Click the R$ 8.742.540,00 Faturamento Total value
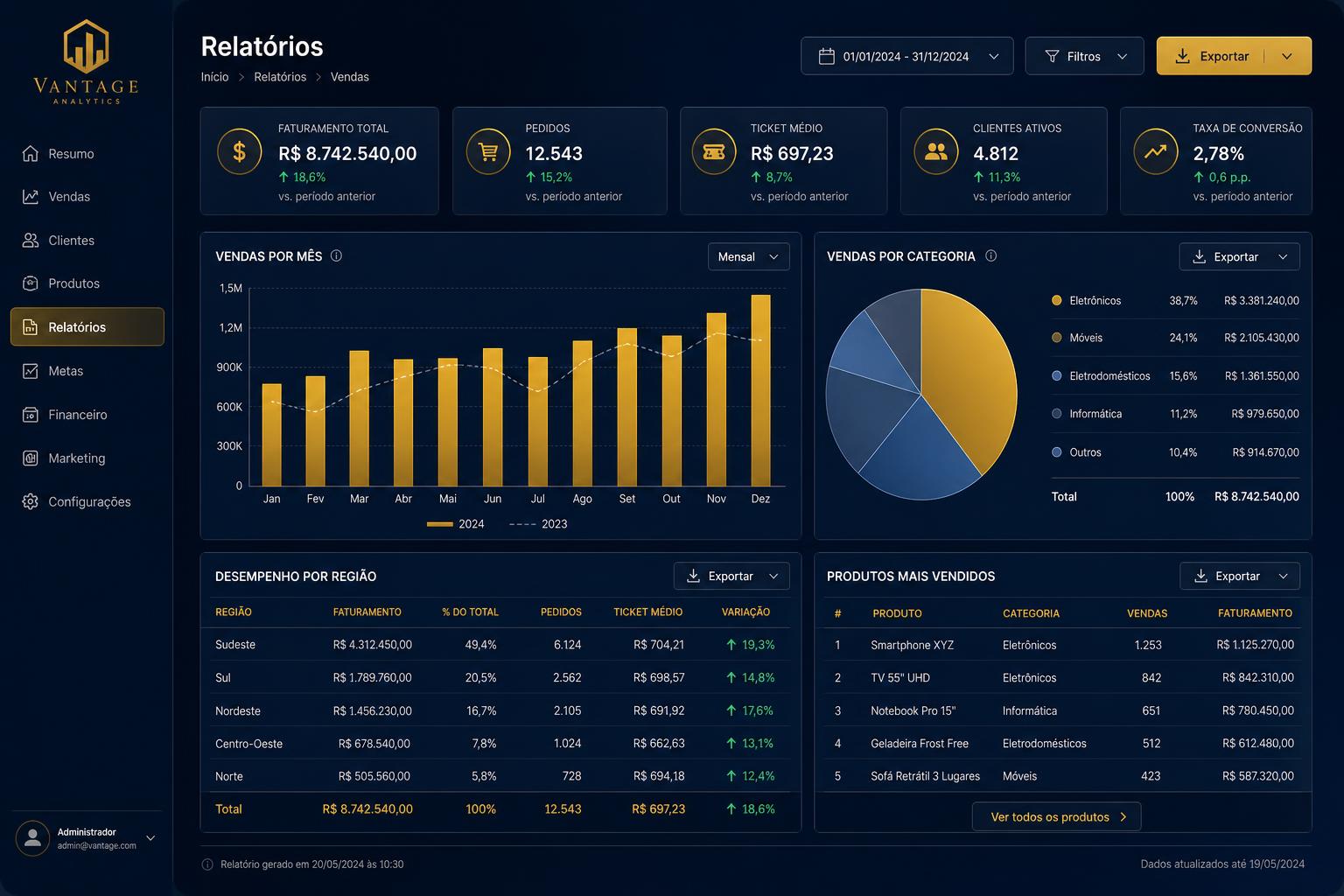The height and width of the screenshot is (896, 1344). click(347, 154)
